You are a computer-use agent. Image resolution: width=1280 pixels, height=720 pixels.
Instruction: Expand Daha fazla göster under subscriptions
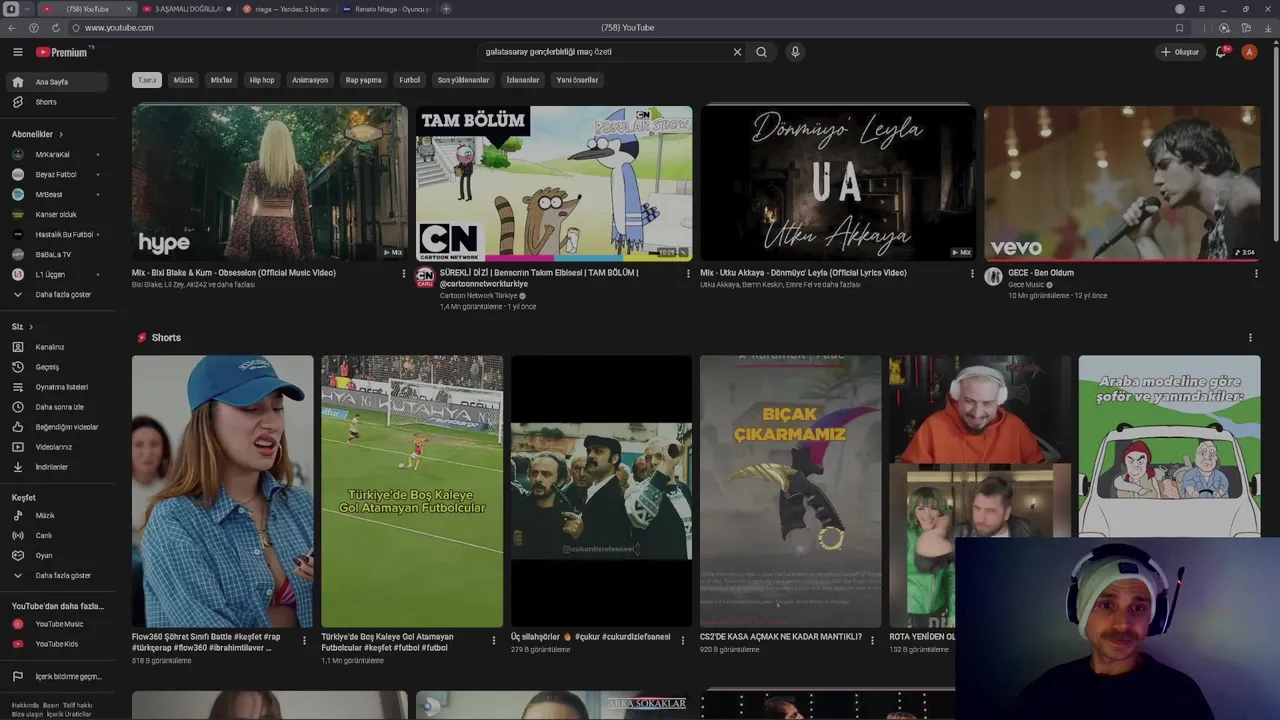click(x=58, y=295)
